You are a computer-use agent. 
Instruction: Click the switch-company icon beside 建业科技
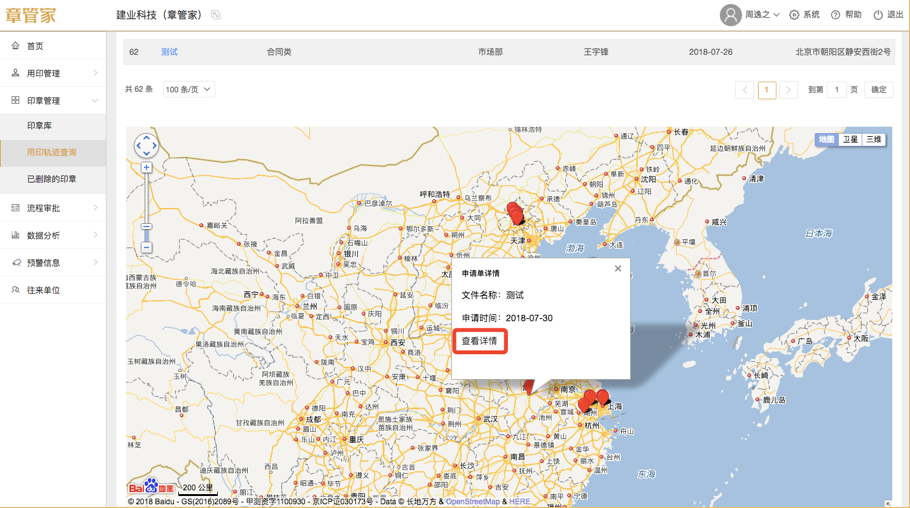pos(216,15)
